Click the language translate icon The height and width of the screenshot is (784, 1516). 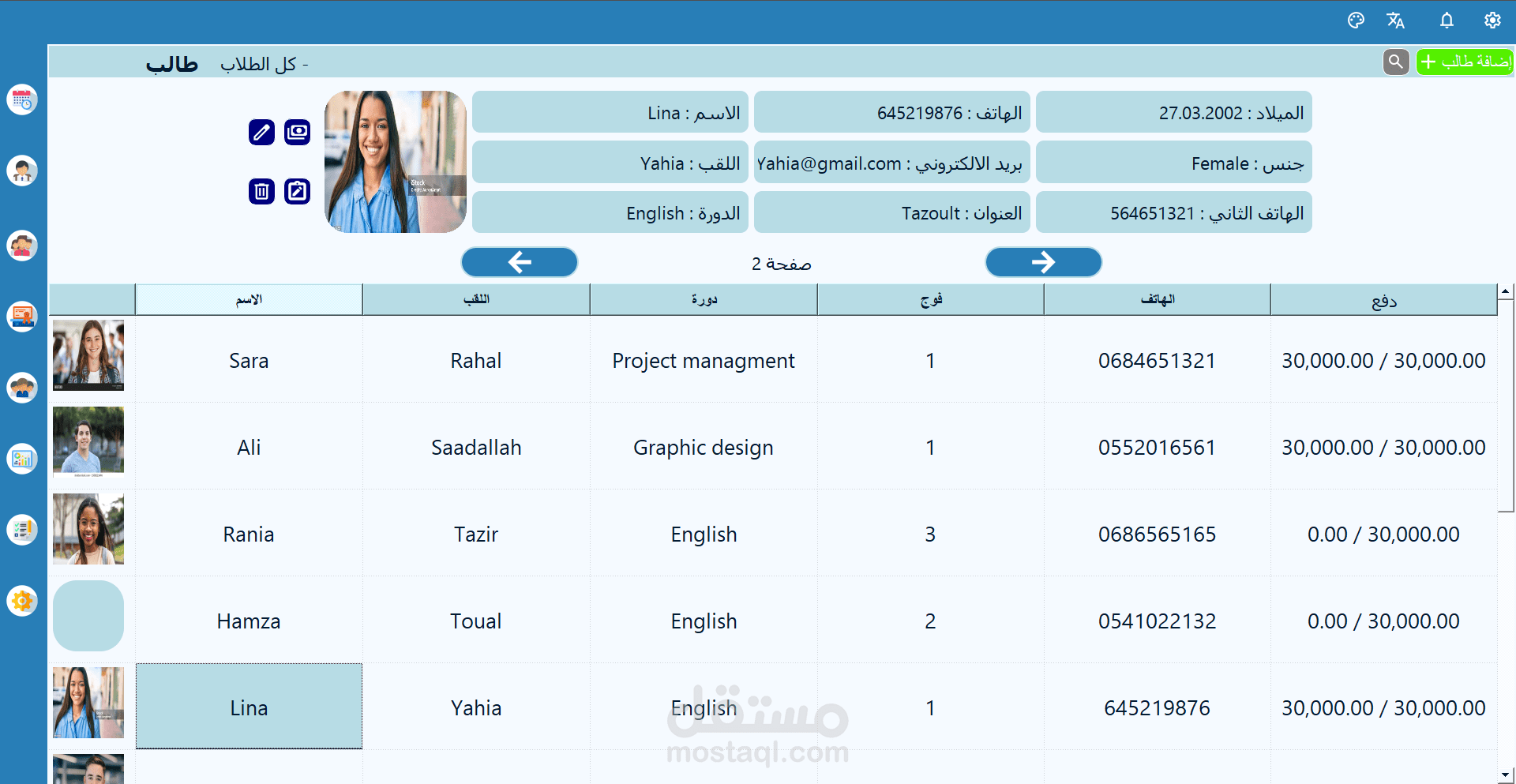pyautogui.click(x=1395, y=21)
